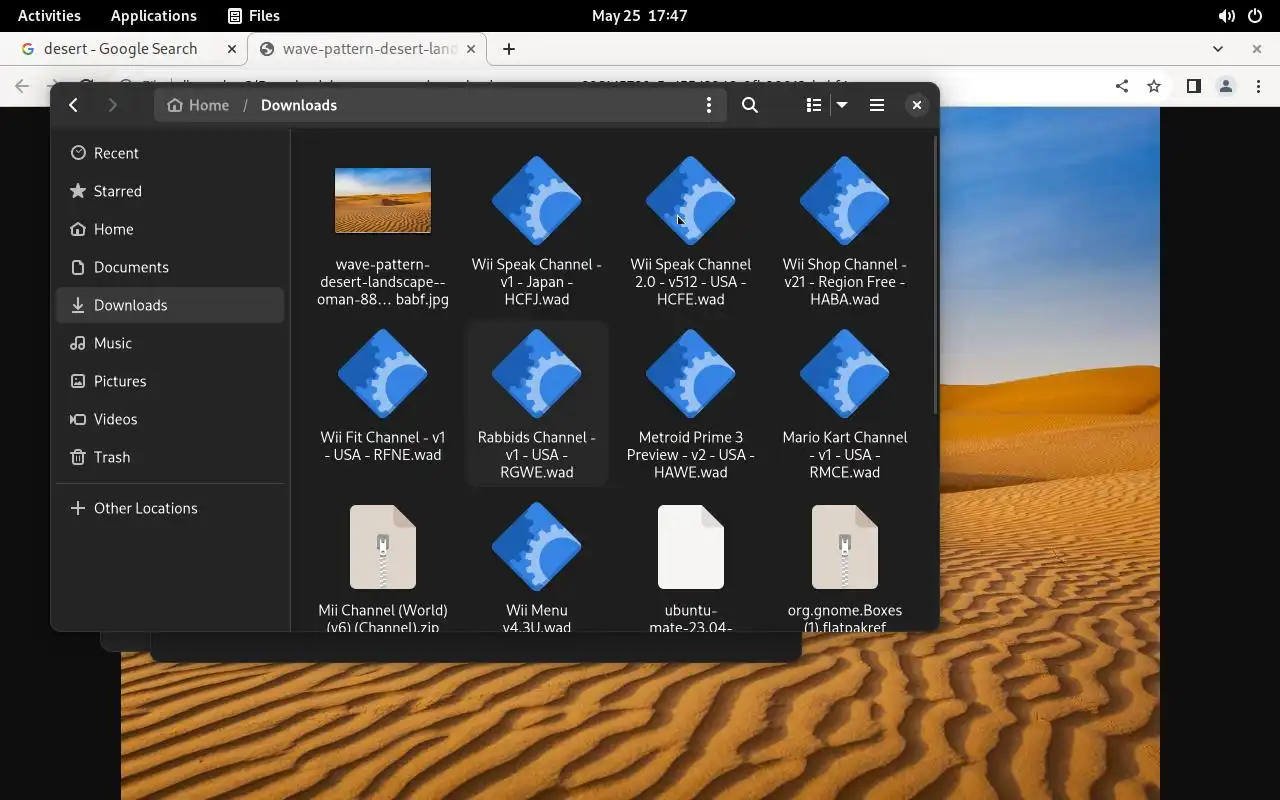The width and height of the screenshot is (1280, 800).
Task: Select Wii Speak Channel 2.0 USA file icon
Action: [691, 200]
